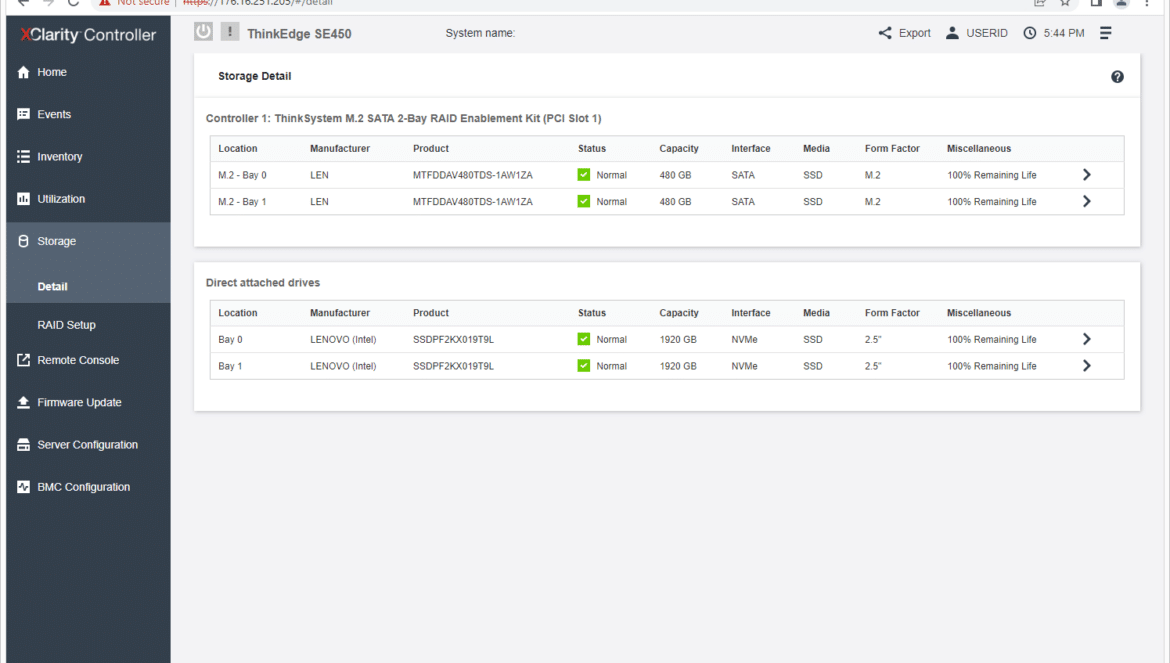Click SSDPF2KX019T9L in Bay 1 row

[453, 366]
